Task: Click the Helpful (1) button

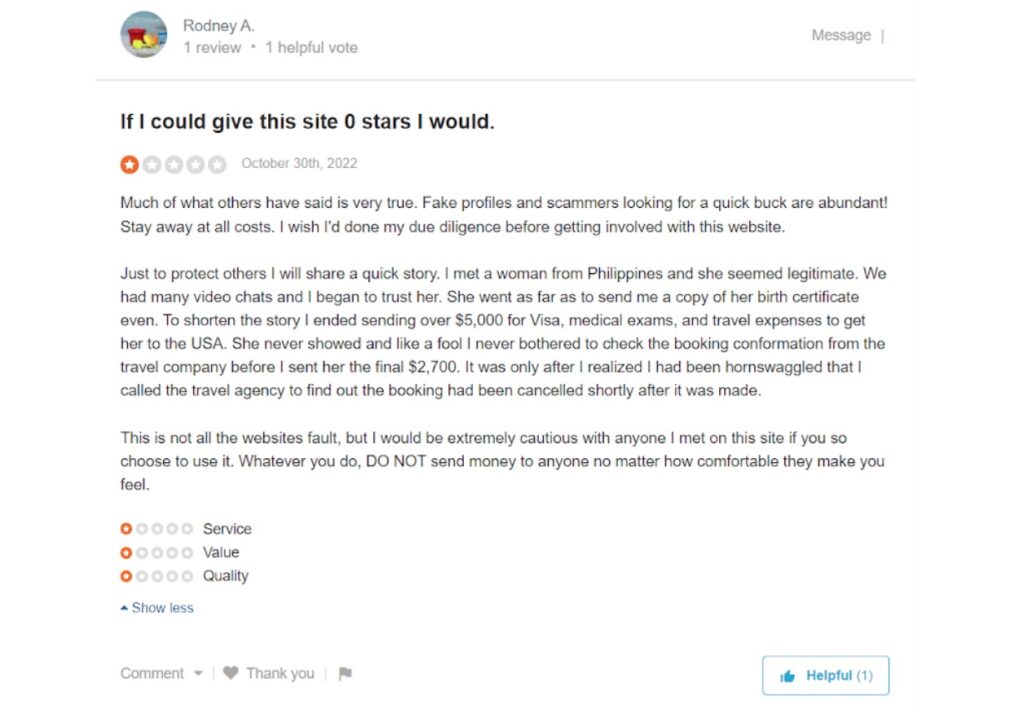Action: pyautogui.click(x=826, y=675)
